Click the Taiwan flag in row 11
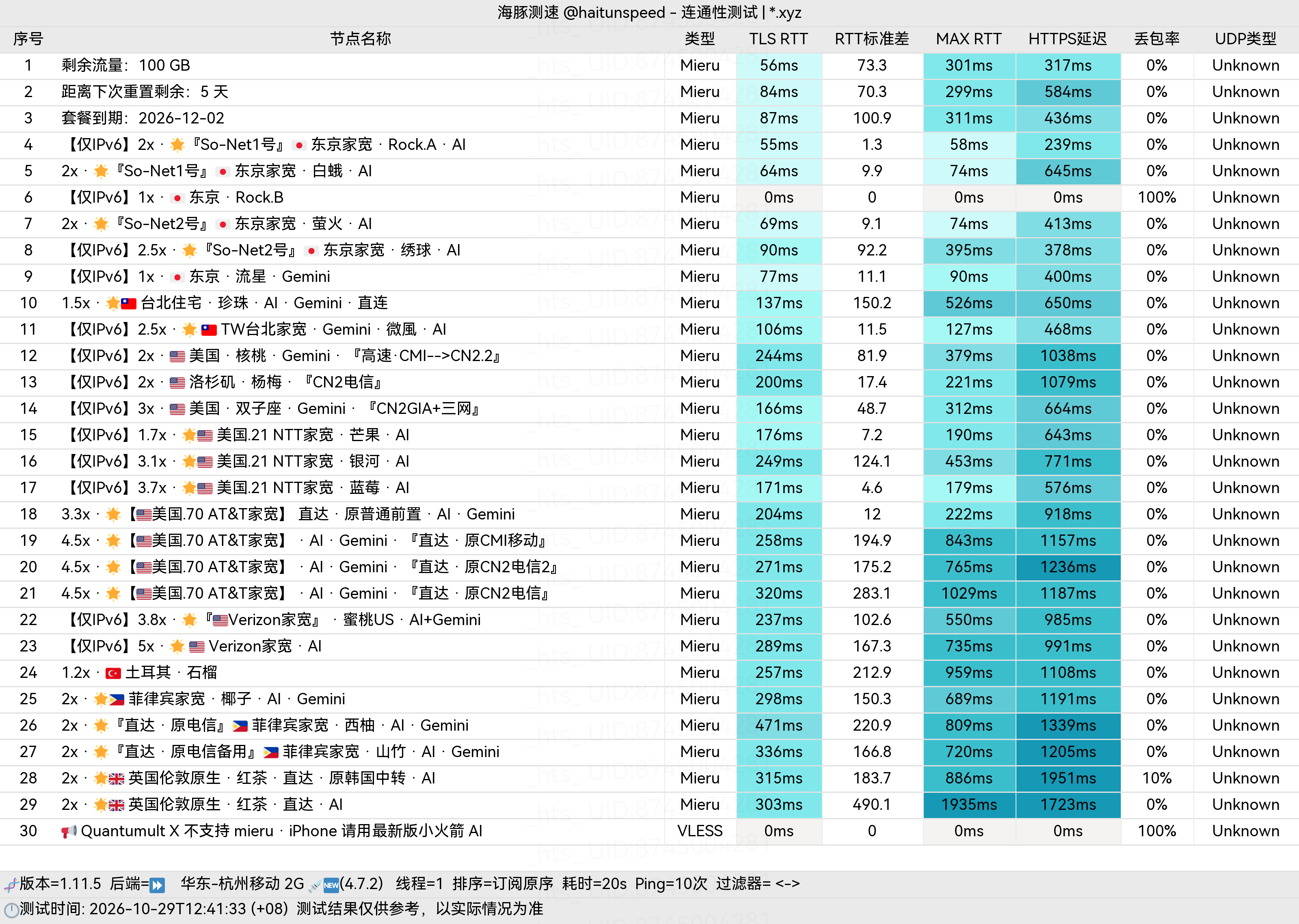The height and width of the screenshot is (924, 1299). 209,330
